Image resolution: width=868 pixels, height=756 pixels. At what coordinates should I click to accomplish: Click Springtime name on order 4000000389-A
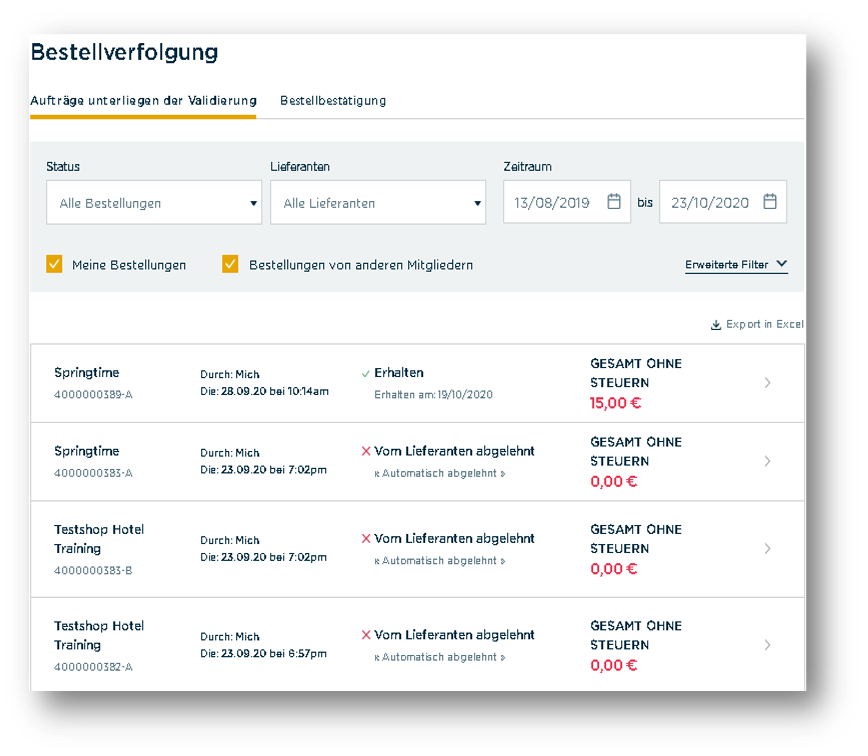pos(87,373)
